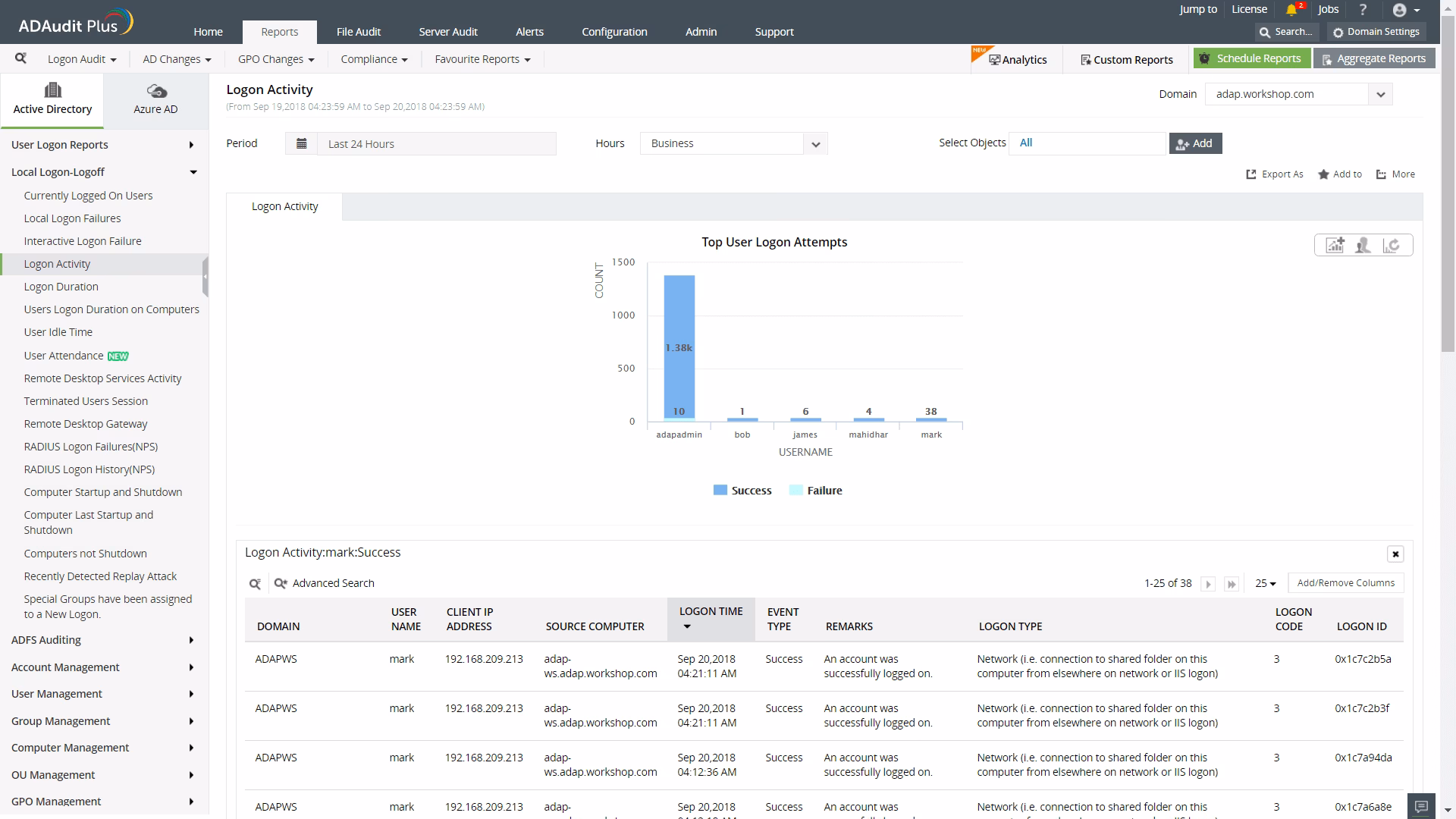This screenshot has height=819, width=1456.
Task: Open the File Audit tab
Action: tap(359, 32)
